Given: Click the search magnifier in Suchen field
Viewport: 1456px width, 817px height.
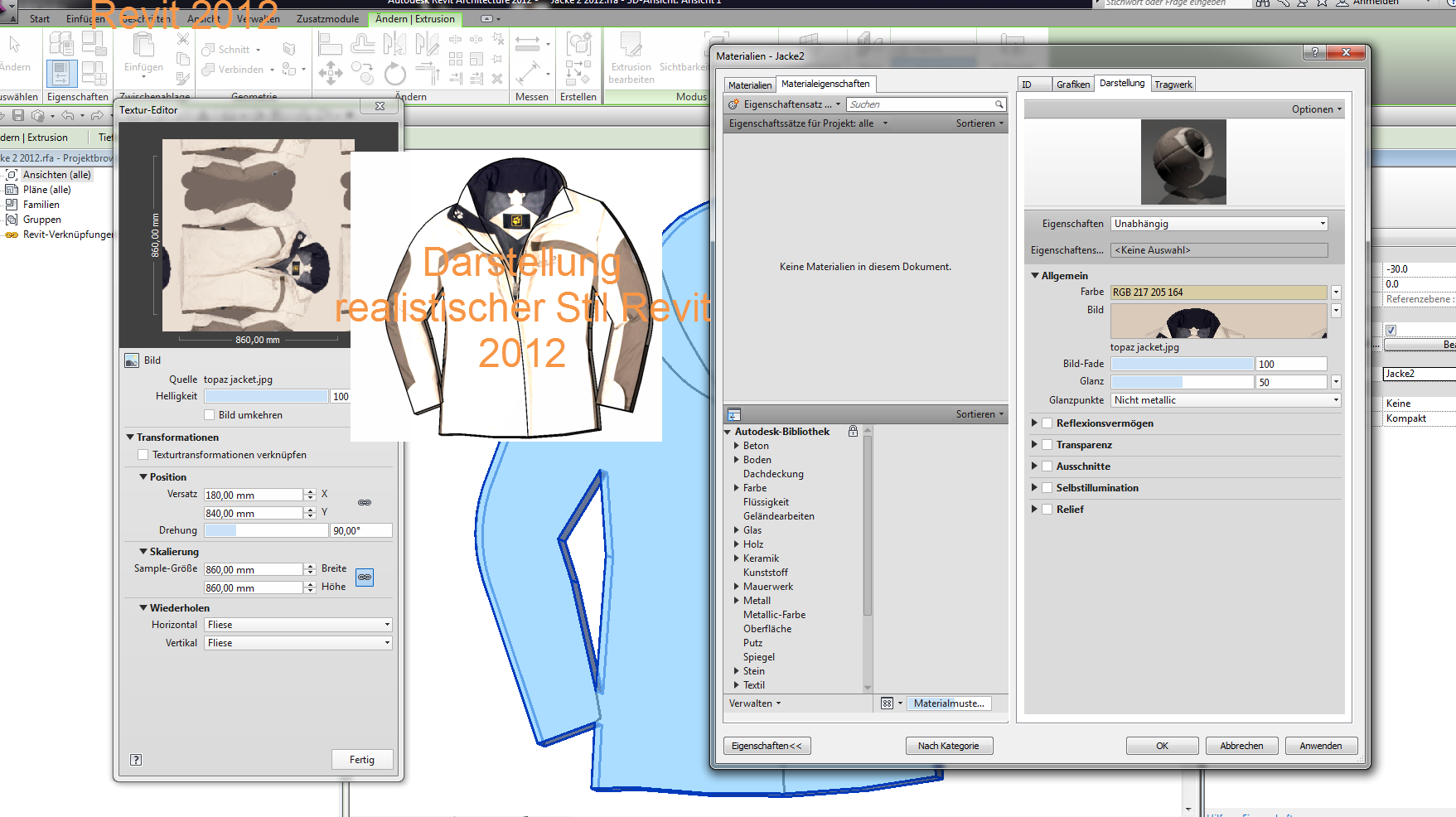Looking at the screenshot, I should [x=999, y=104].
